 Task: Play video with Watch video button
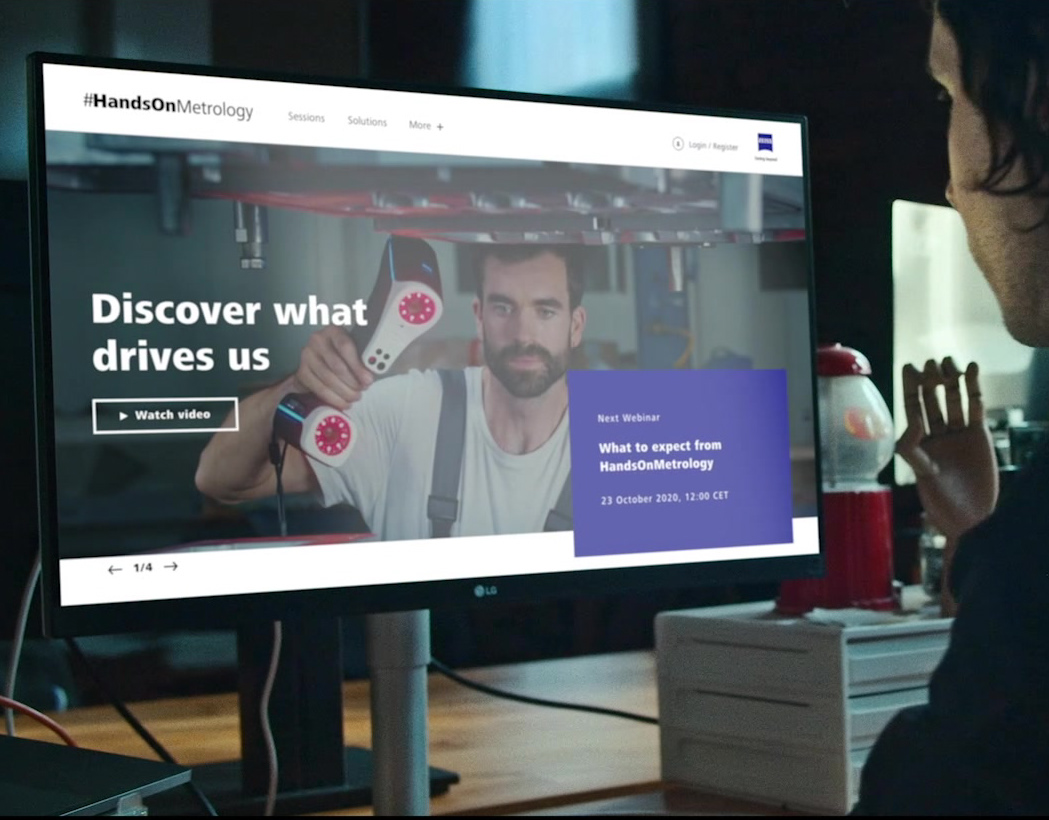(x=165, y=415)
